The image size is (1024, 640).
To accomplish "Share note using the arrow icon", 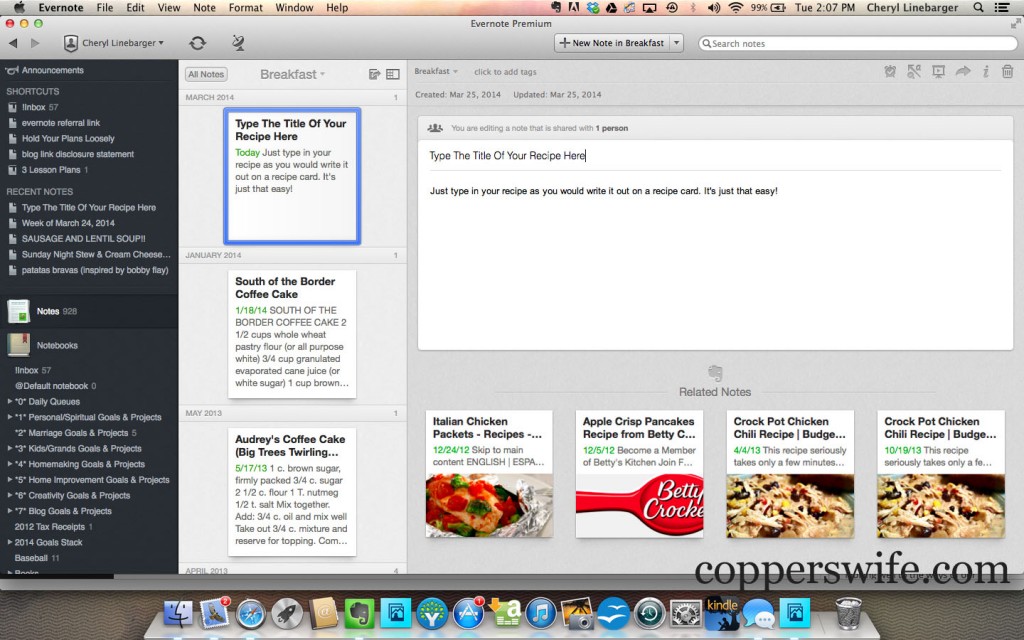I will click(x=963, y=71).
